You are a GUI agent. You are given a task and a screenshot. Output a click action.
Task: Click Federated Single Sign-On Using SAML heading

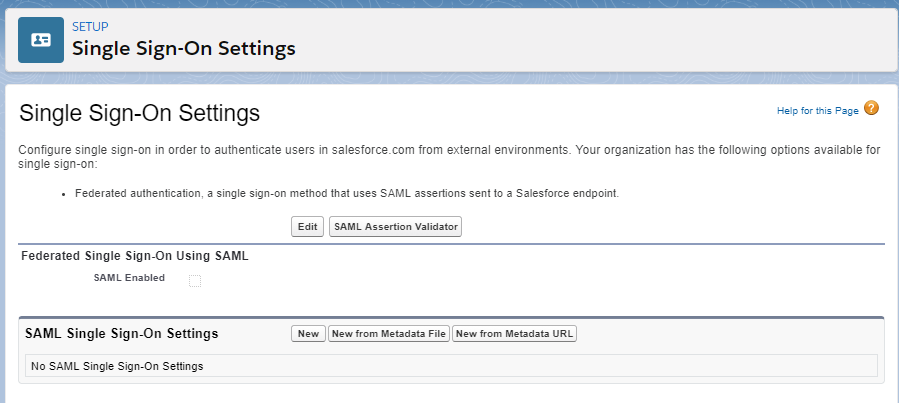click(135, 256)
